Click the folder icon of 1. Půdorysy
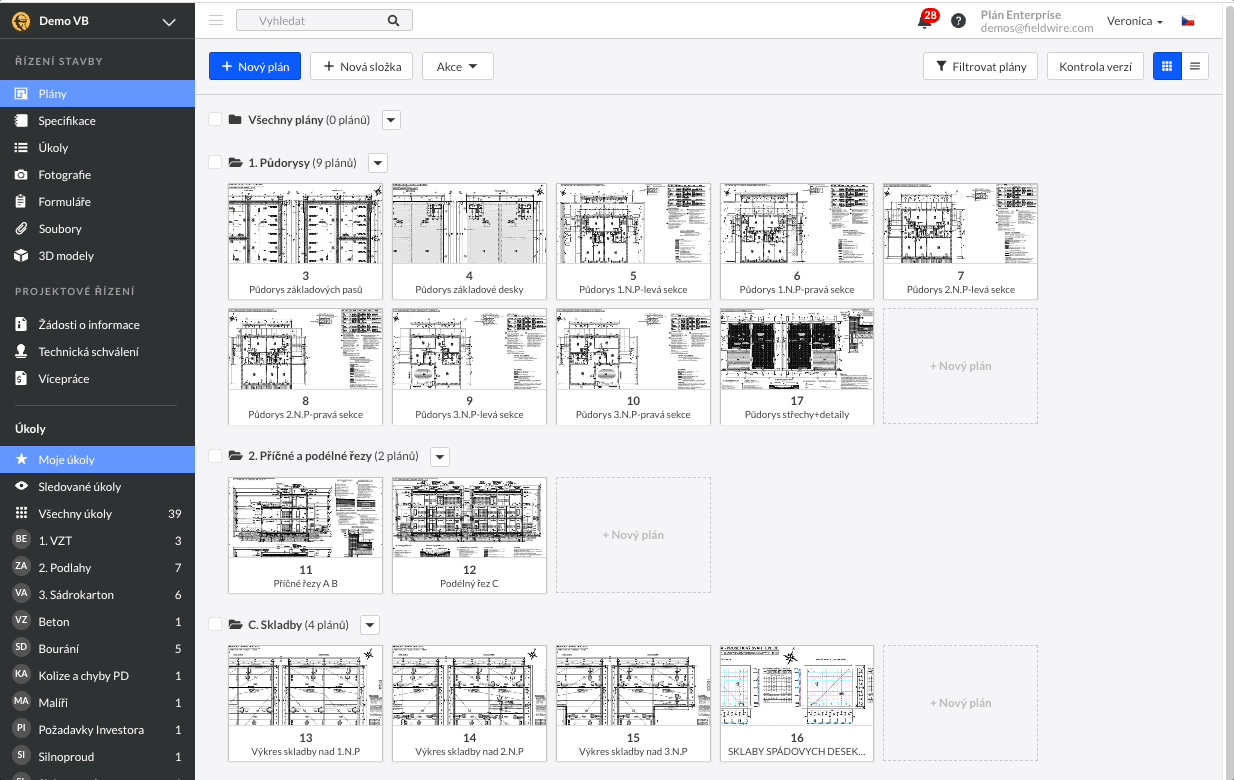Screen dimensions: 1234x780 [236, 162]
